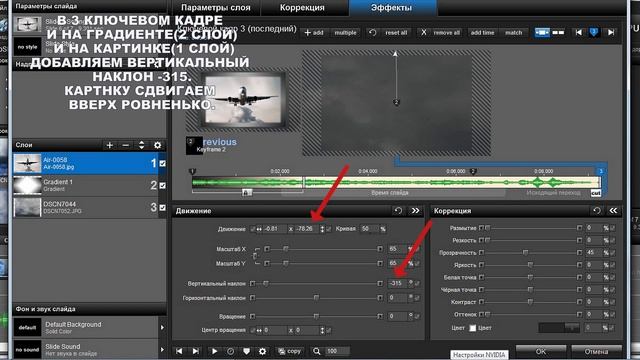The image size is (640, 360).
Task: Click the Отмена button
Action: (596, 351)
